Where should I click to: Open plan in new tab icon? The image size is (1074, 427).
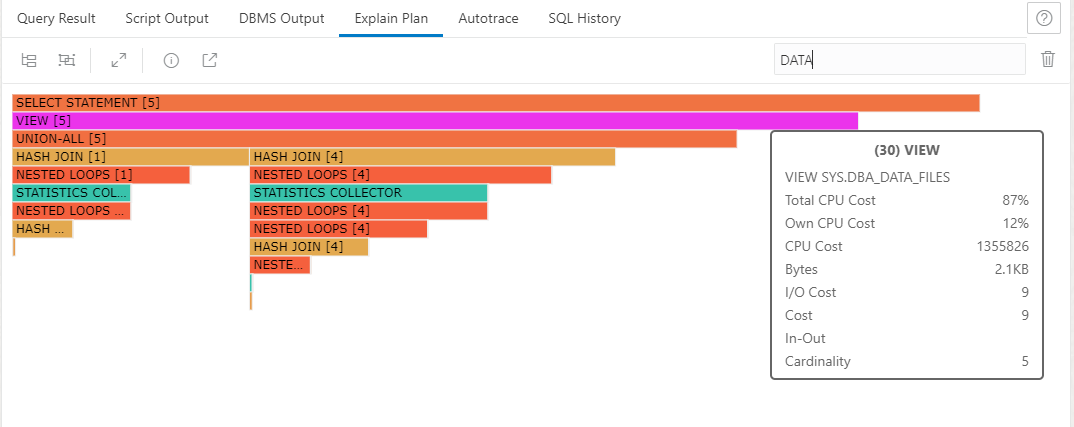210,60
